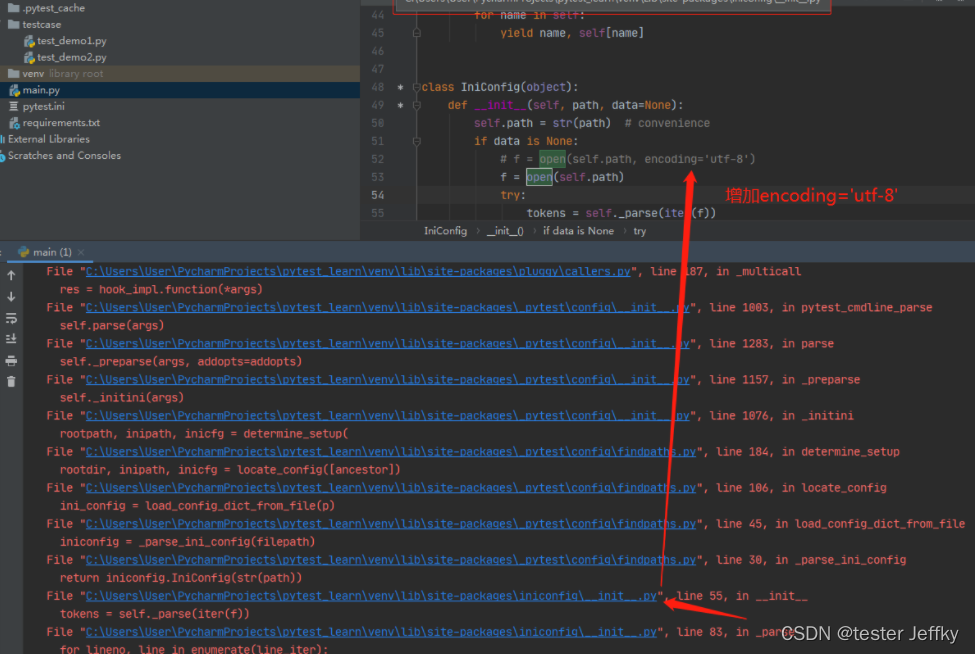Click Python icon on main (1) tab
975x654 pixels.
pos(24,252)
